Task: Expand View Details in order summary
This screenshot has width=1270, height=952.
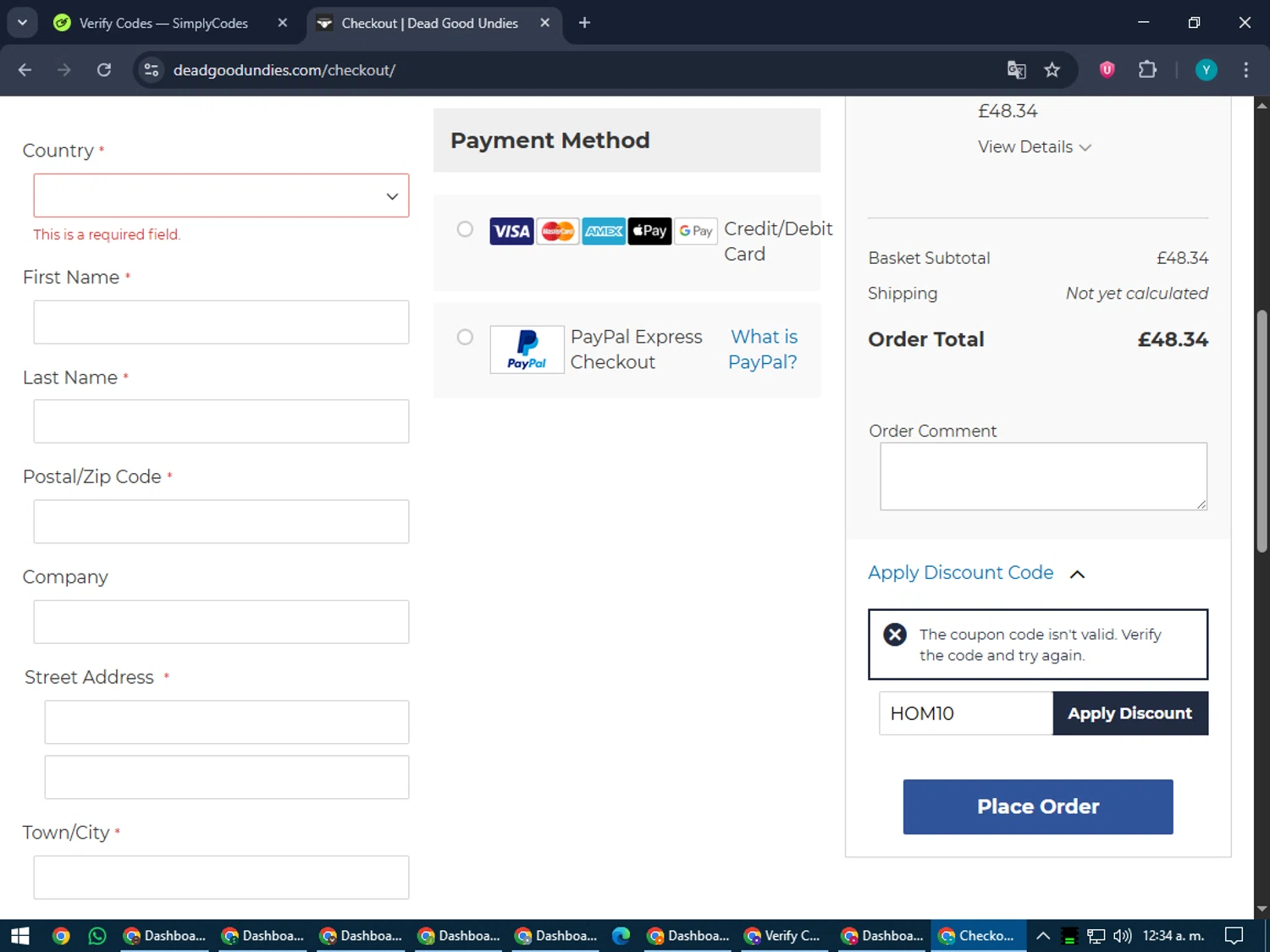Action: point(1035,147)
